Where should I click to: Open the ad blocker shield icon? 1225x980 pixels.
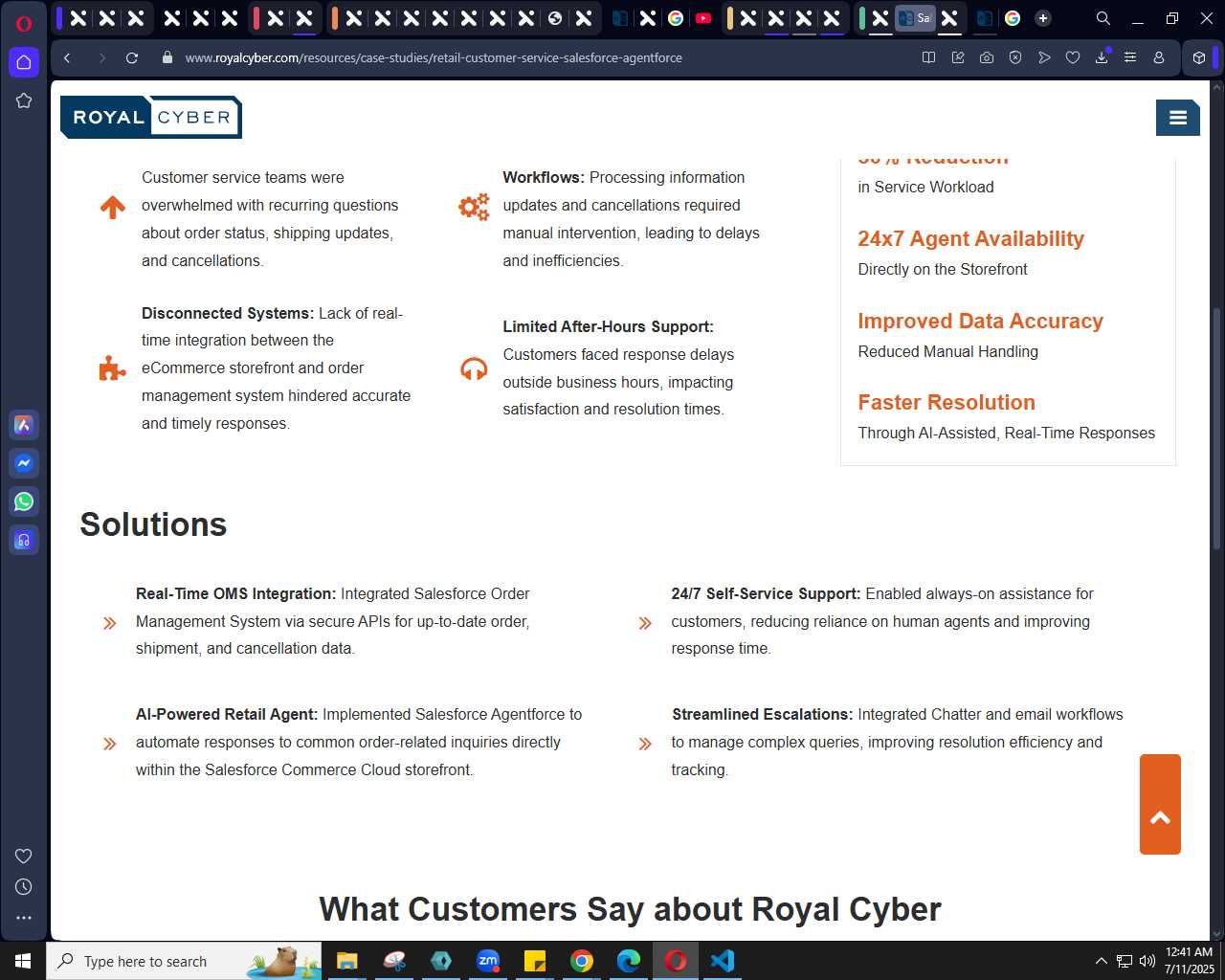click(1015, 57)
